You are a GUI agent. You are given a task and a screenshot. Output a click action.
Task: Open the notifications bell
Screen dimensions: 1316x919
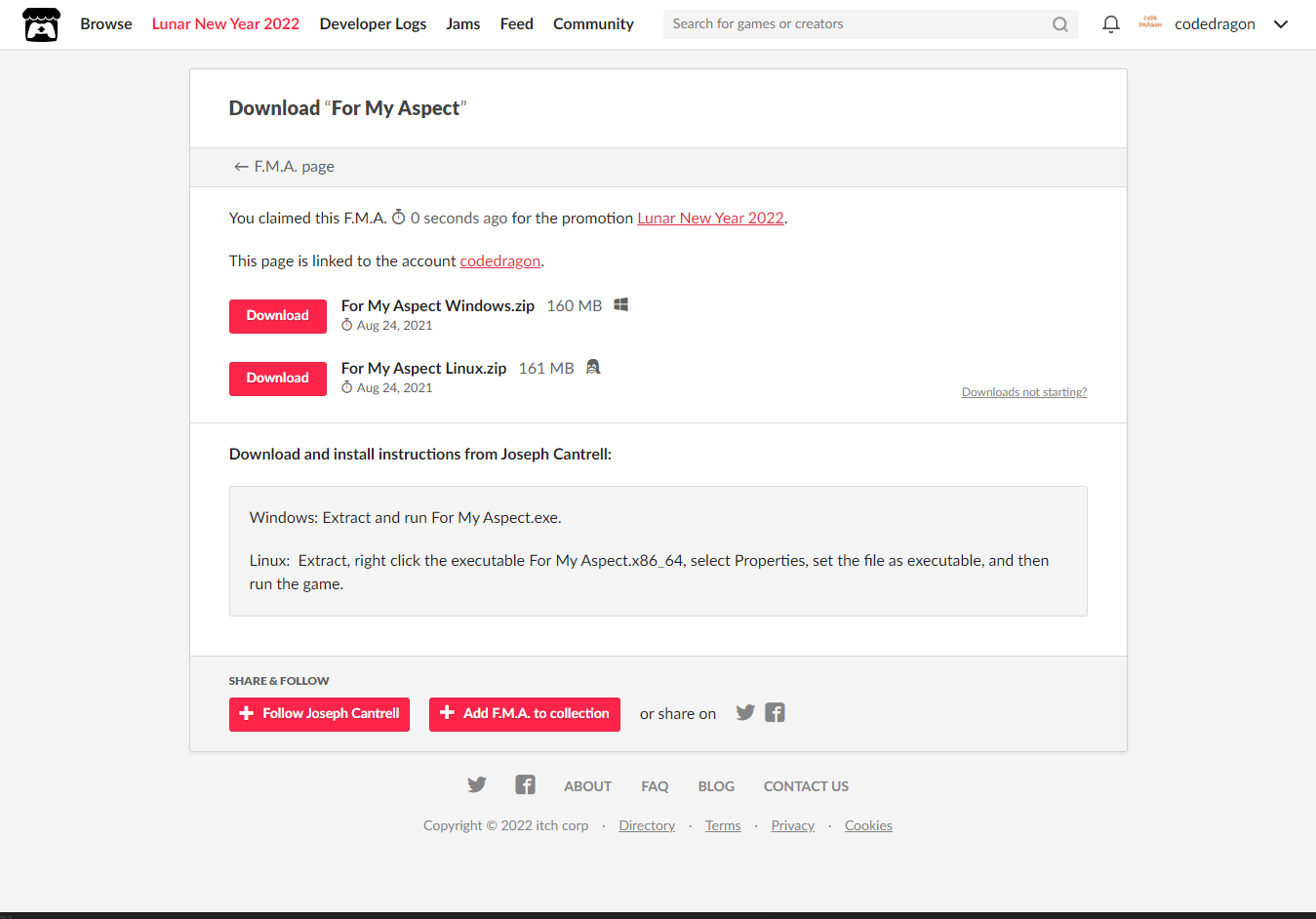tap(1110, 24)
